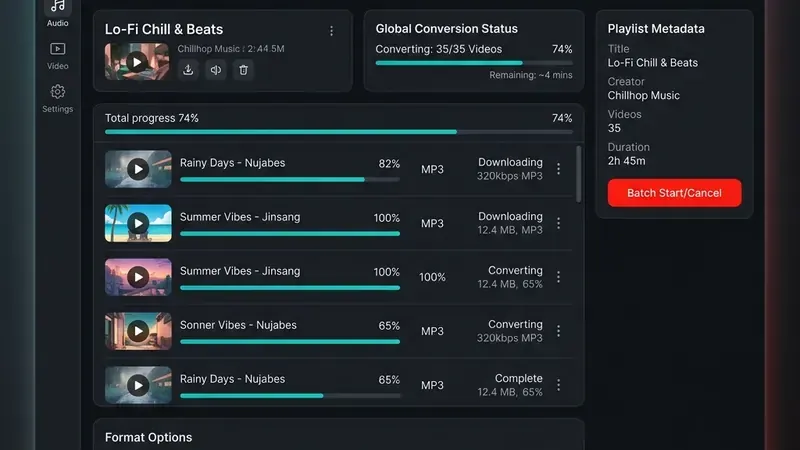
Task: Click the 'Complete' status on Rainy Days row
Action: [518, 379]
